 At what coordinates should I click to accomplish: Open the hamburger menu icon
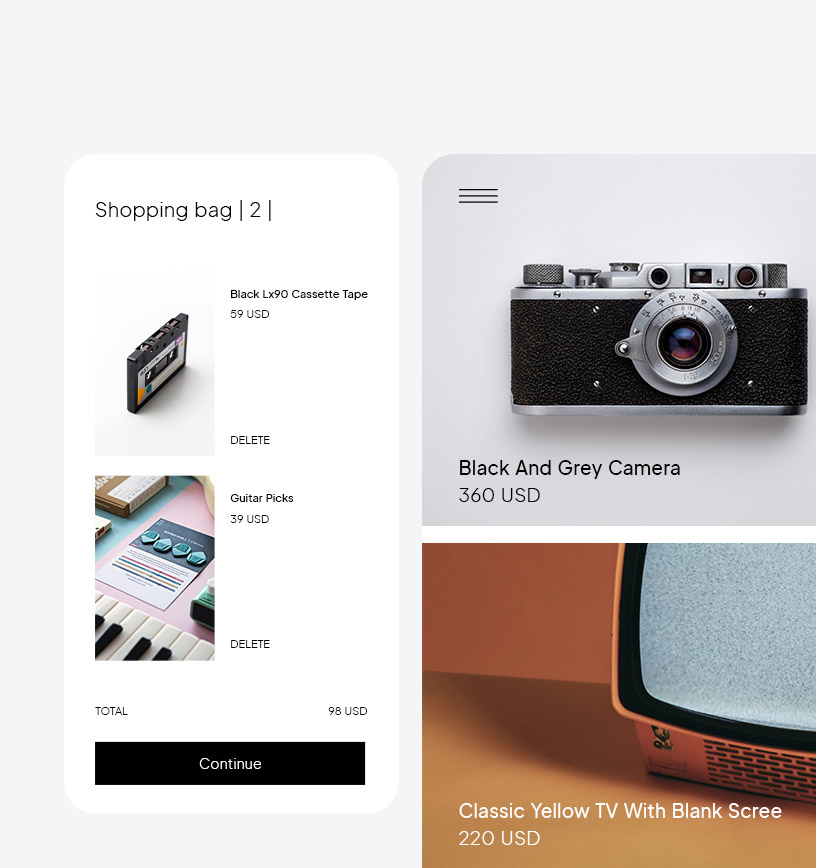coord(478,196)
